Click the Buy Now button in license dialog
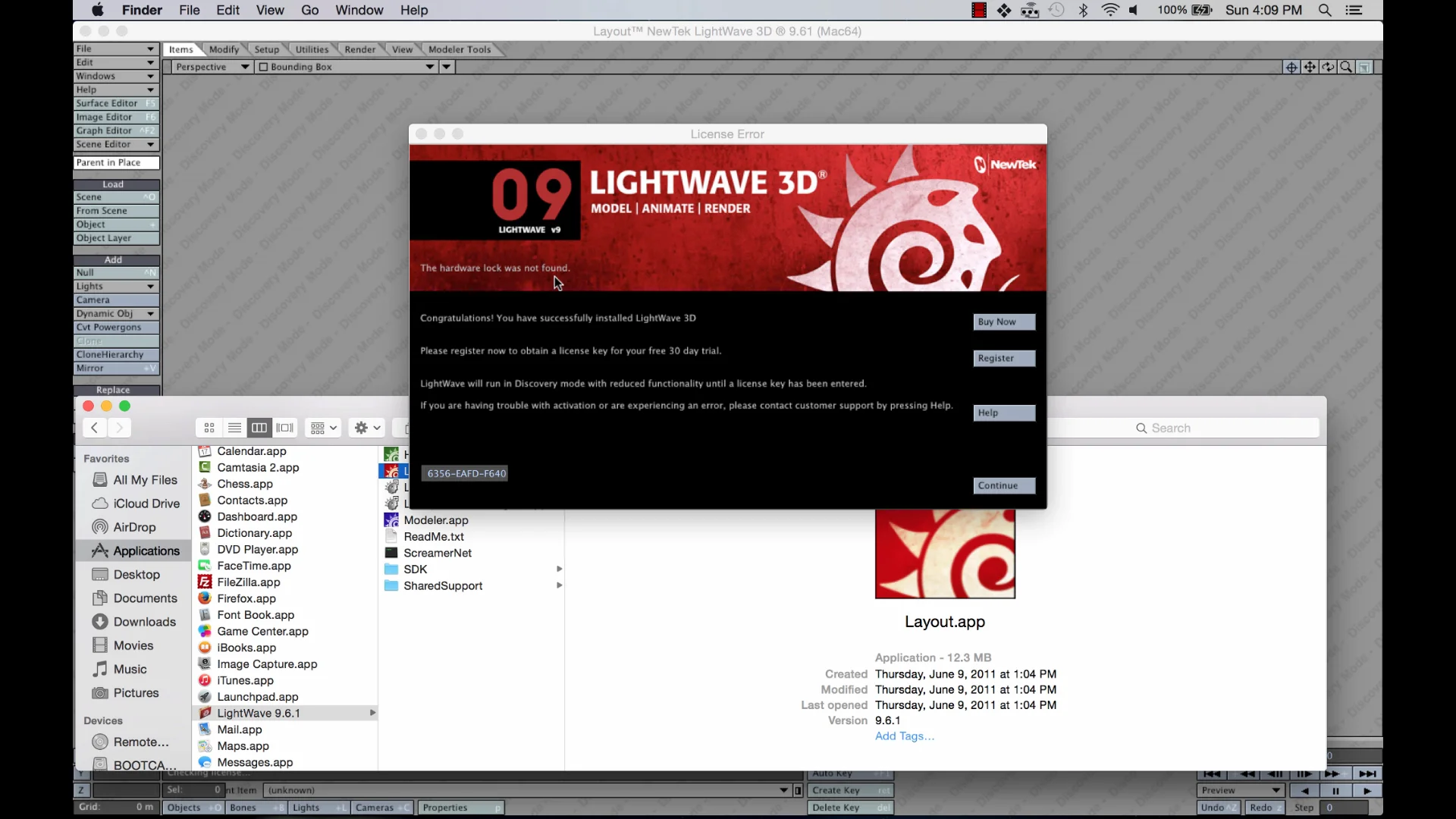1456x819 pixels. [1003, 322]
